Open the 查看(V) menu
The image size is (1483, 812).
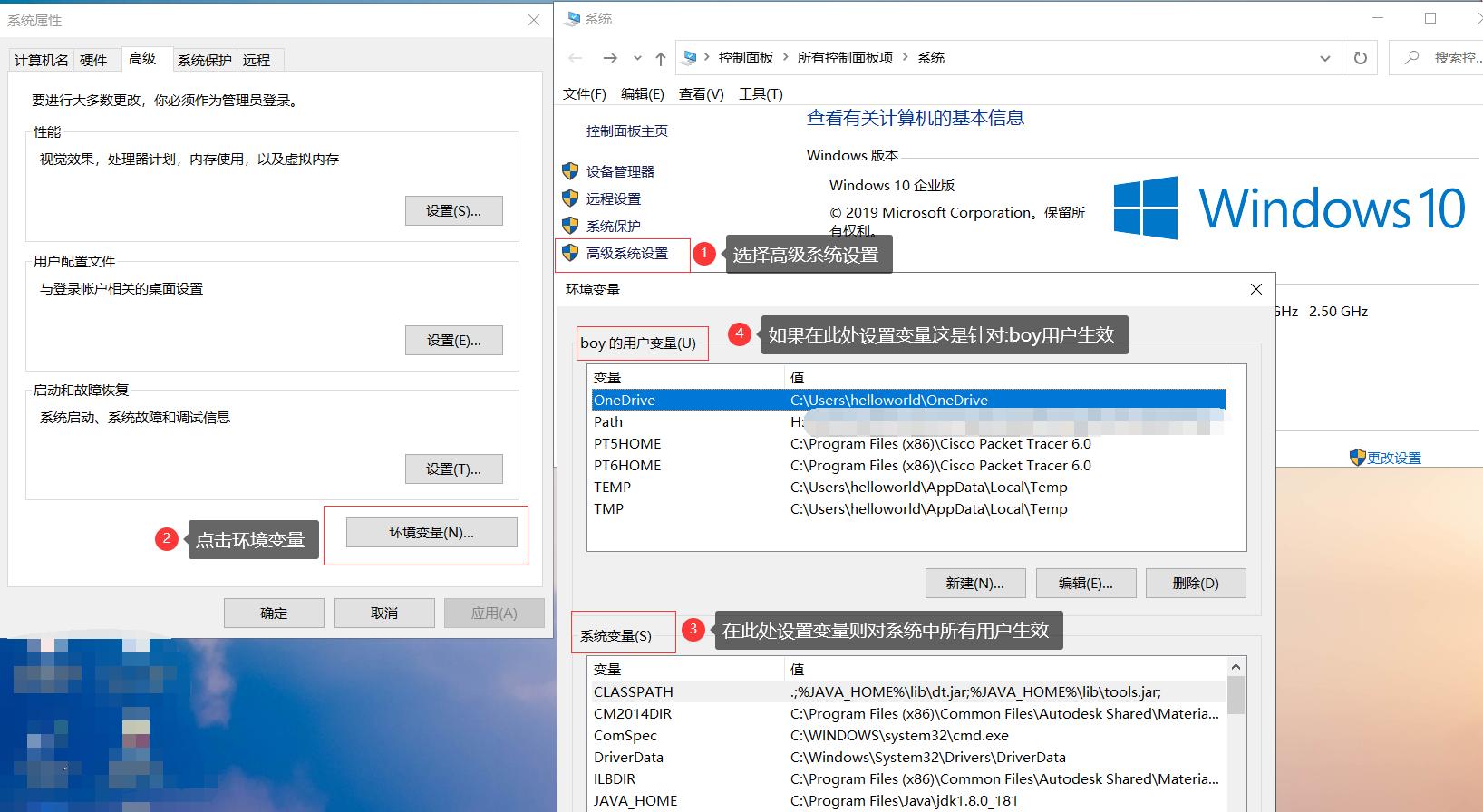coord(702,94)
